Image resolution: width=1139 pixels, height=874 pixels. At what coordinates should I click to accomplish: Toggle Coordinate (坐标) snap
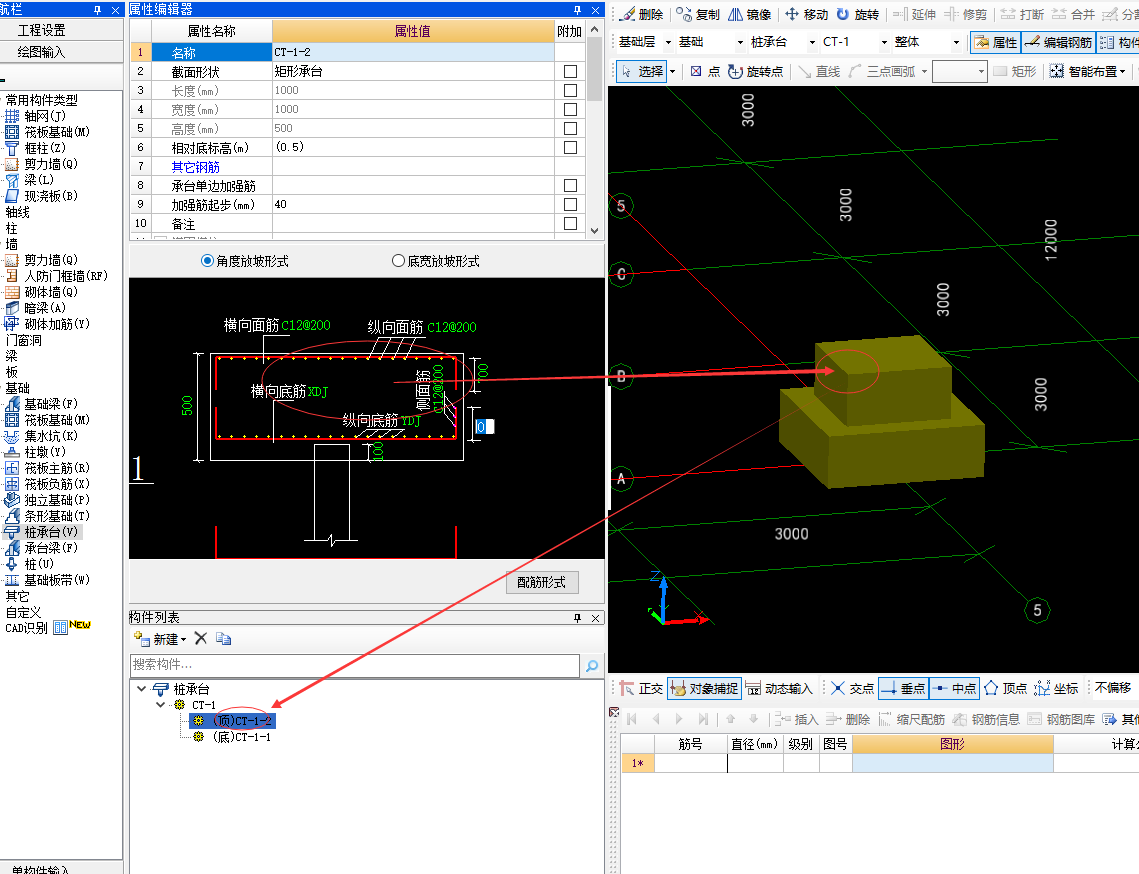1056,688
